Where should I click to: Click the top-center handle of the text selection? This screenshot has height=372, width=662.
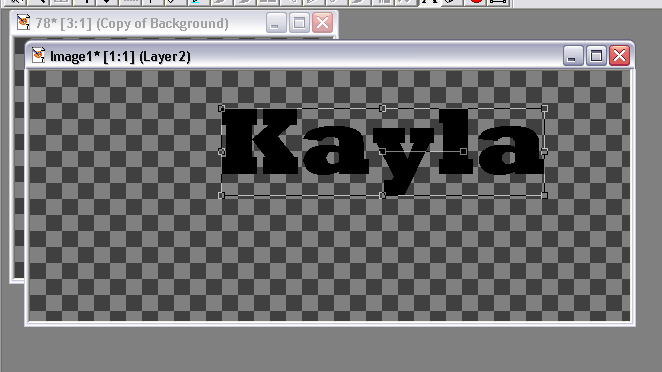(x=383, y=109)
